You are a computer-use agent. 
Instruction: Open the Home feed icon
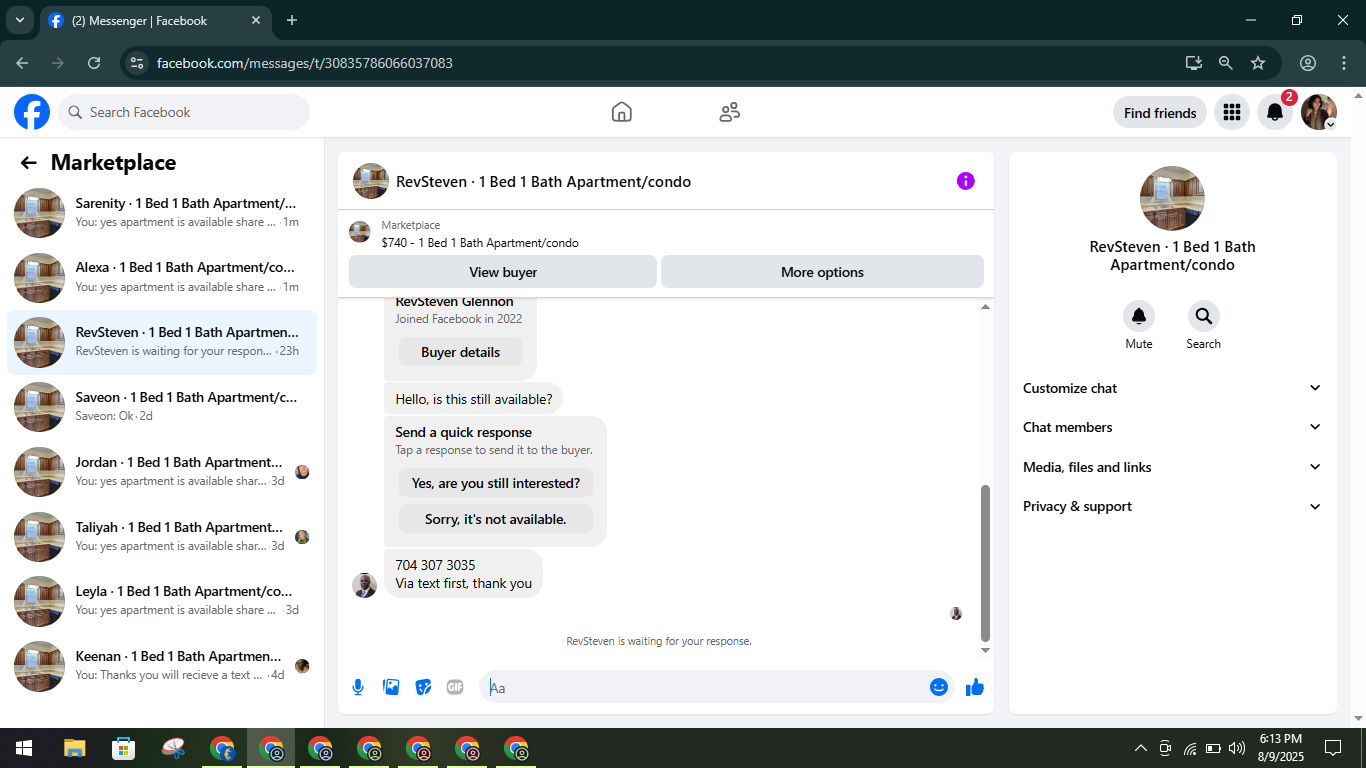(622, 112)
